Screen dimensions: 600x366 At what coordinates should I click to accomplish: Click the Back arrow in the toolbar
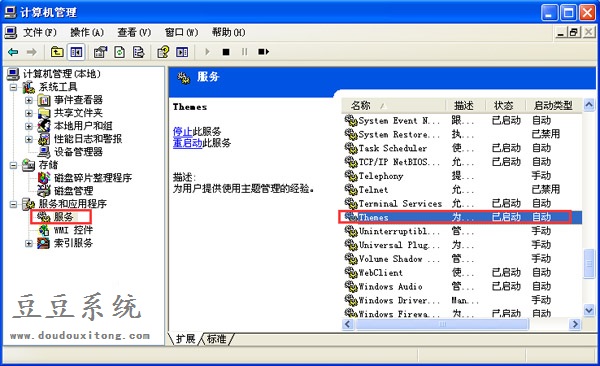(13, 52)
